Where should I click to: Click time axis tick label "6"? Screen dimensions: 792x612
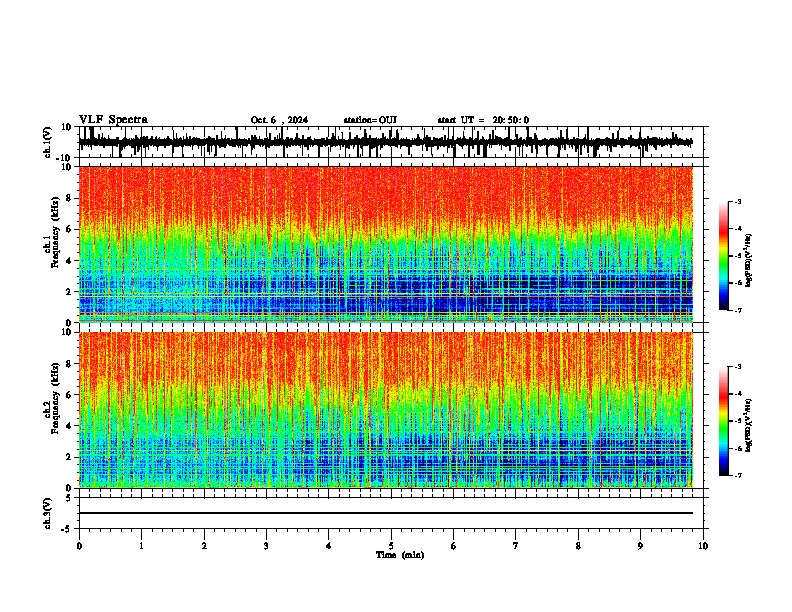click(454, 545)
